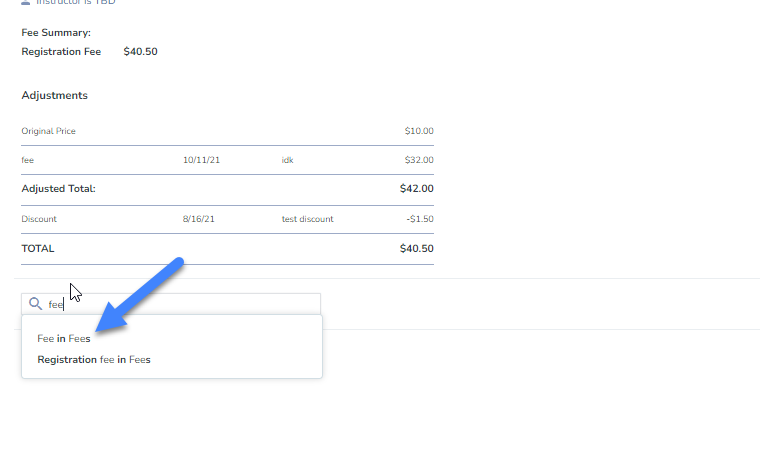Click the $40.50 total amount
The image size is (760, 468).
click(416, 249)
